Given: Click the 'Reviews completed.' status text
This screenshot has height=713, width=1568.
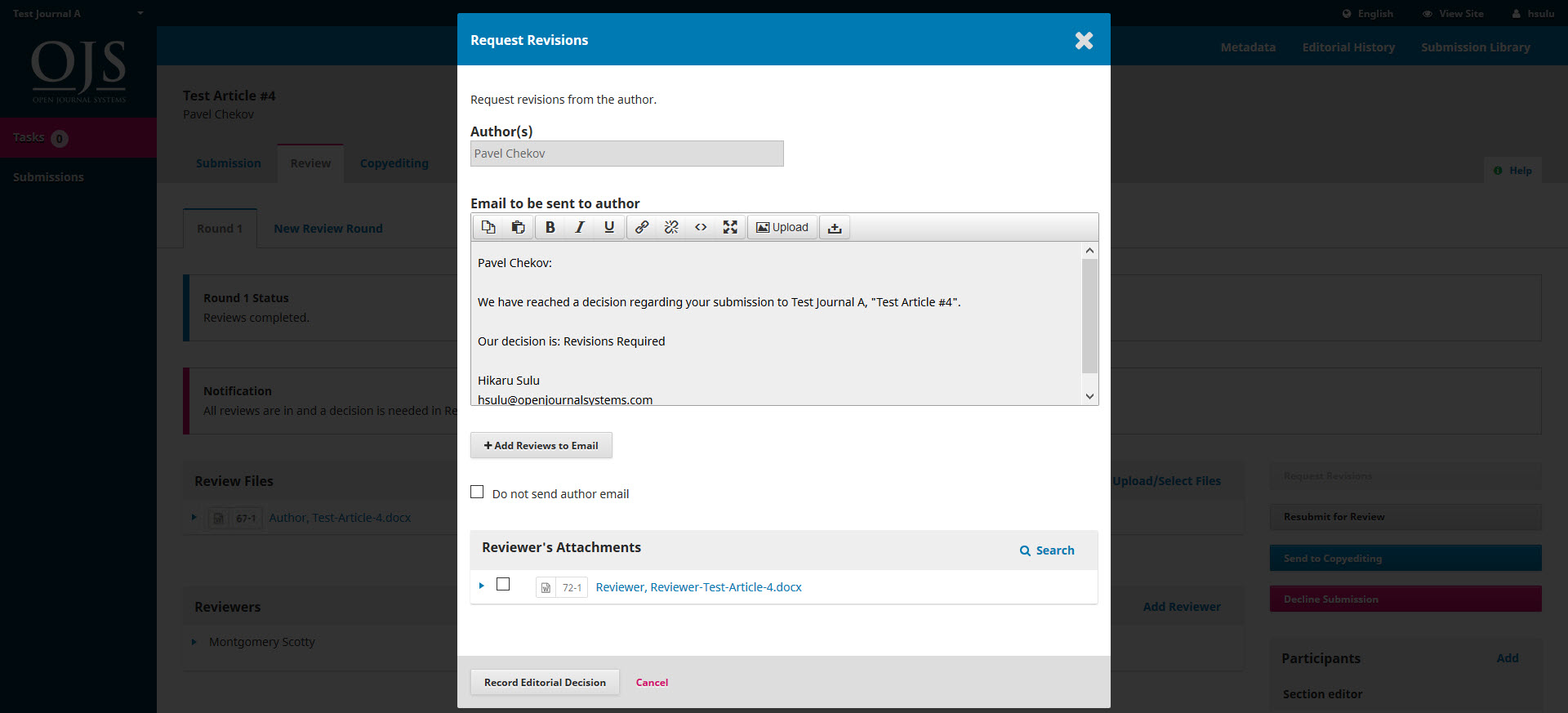Looking at the screenshot, I should [256, 318].
